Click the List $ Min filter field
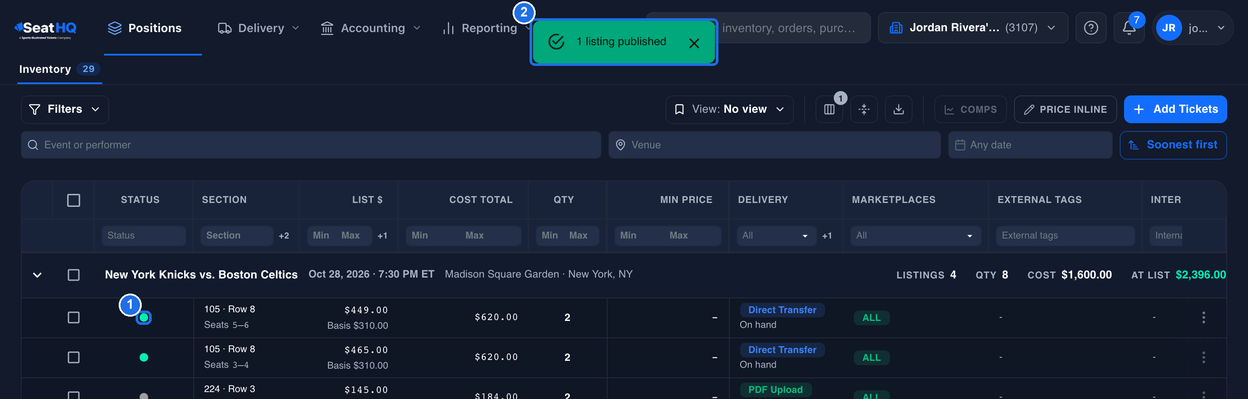The height and width of the screenshot is (399, 1248). coord(322,236)
